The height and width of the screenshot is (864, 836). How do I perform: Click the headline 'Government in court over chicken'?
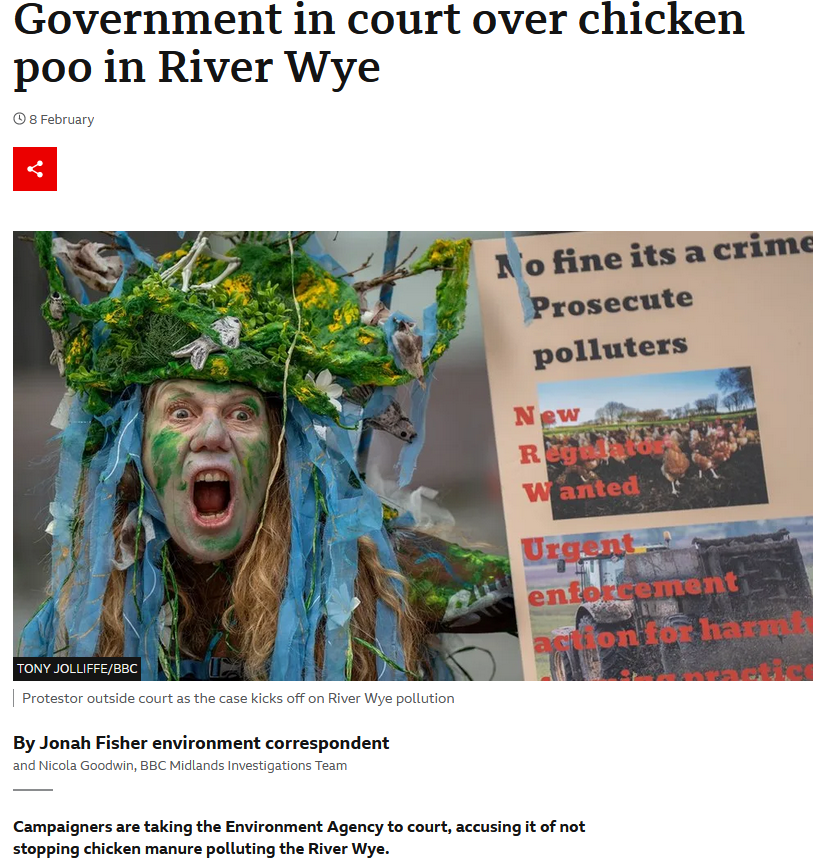(x=379, y=19)
